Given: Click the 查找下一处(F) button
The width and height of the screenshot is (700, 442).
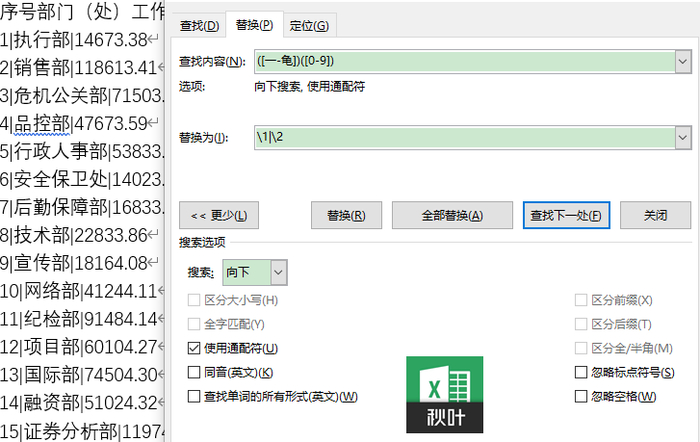Looking at the screenshot, I should click(x=566, y=215).
